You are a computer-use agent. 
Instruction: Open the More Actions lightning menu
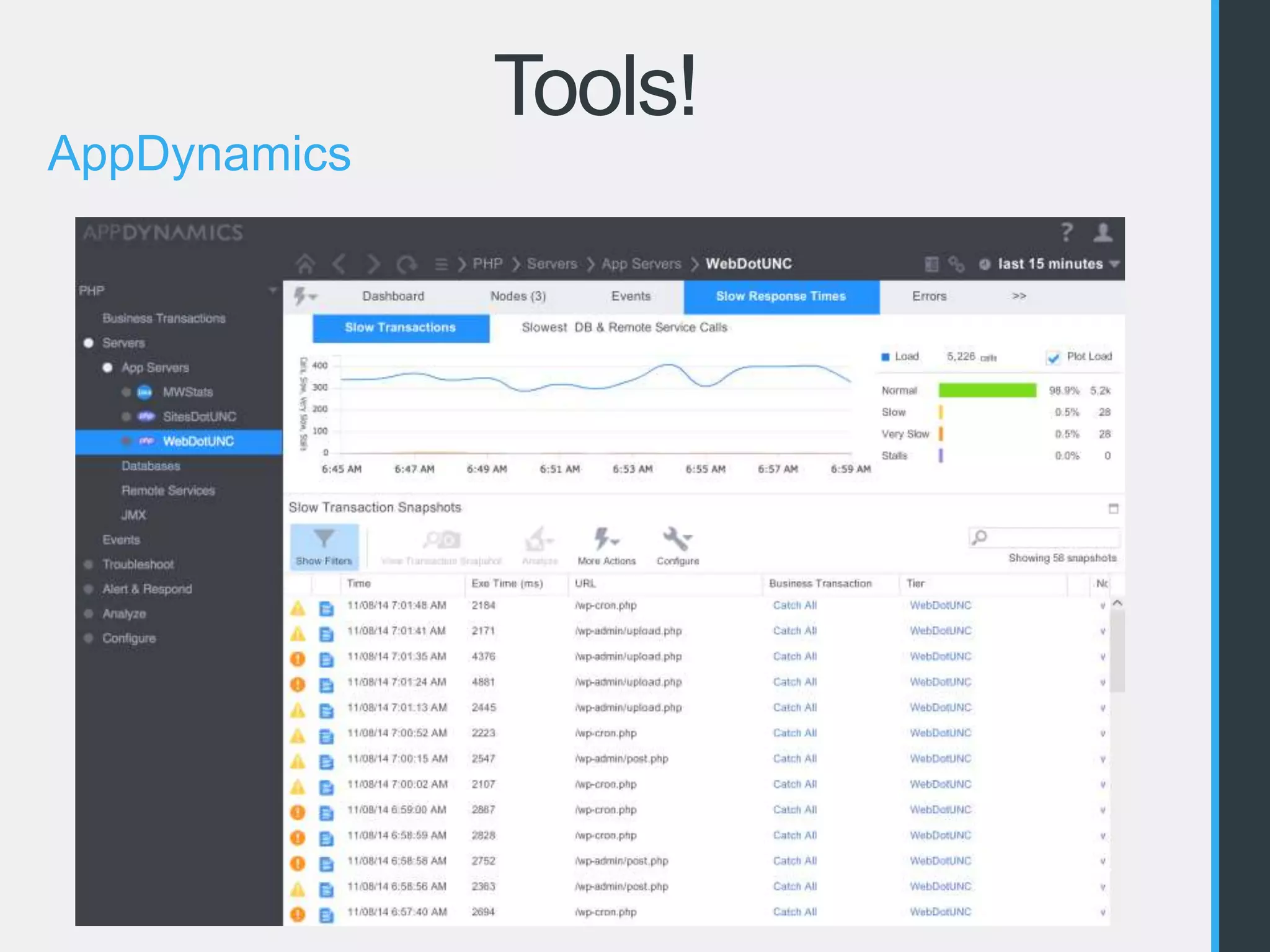point(606,546)
